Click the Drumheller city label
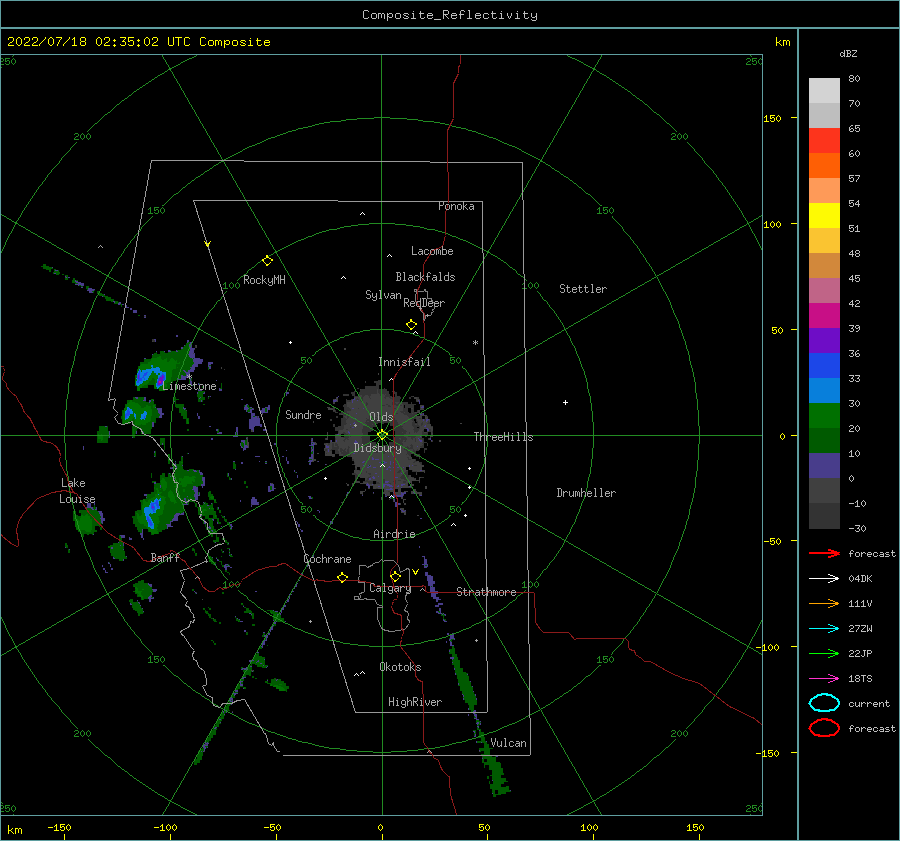 586,493
